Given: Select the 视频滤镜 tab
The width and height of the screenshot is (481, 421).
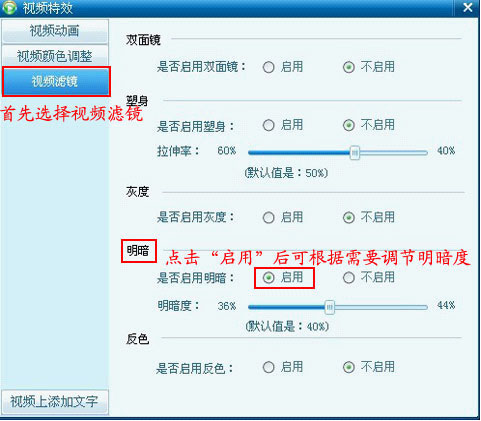Looking at the screenshot, I should point(56,81).
